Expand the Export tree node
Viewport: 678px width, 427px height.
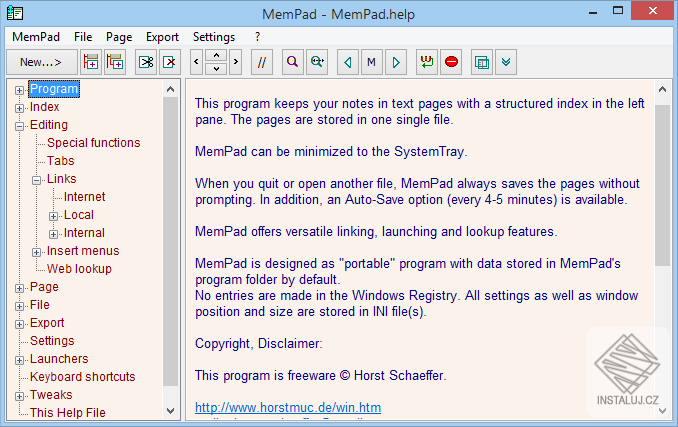[x=19, y=324]
